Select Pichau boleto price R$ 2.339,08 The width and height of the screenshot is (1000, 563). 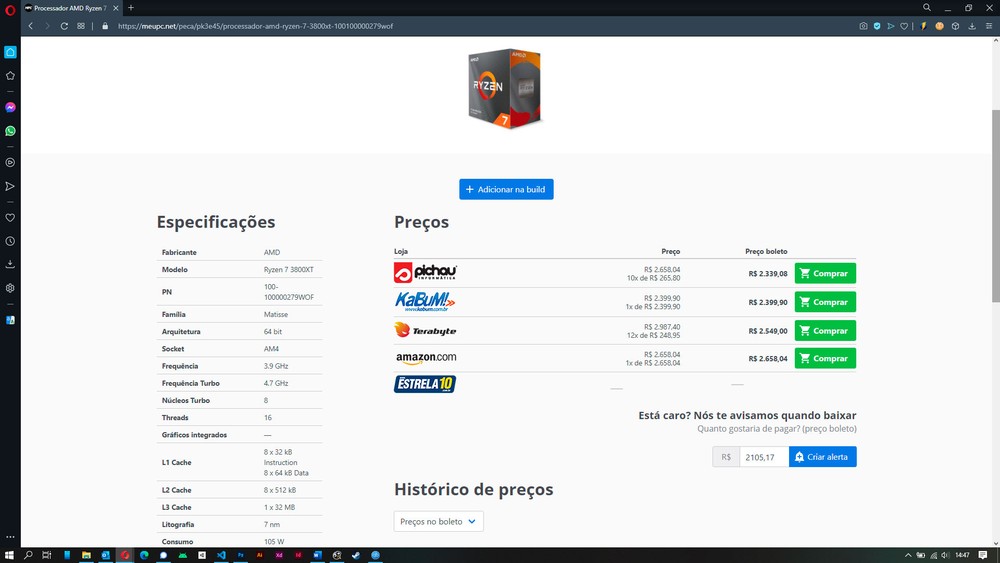(x=768, y=274)
